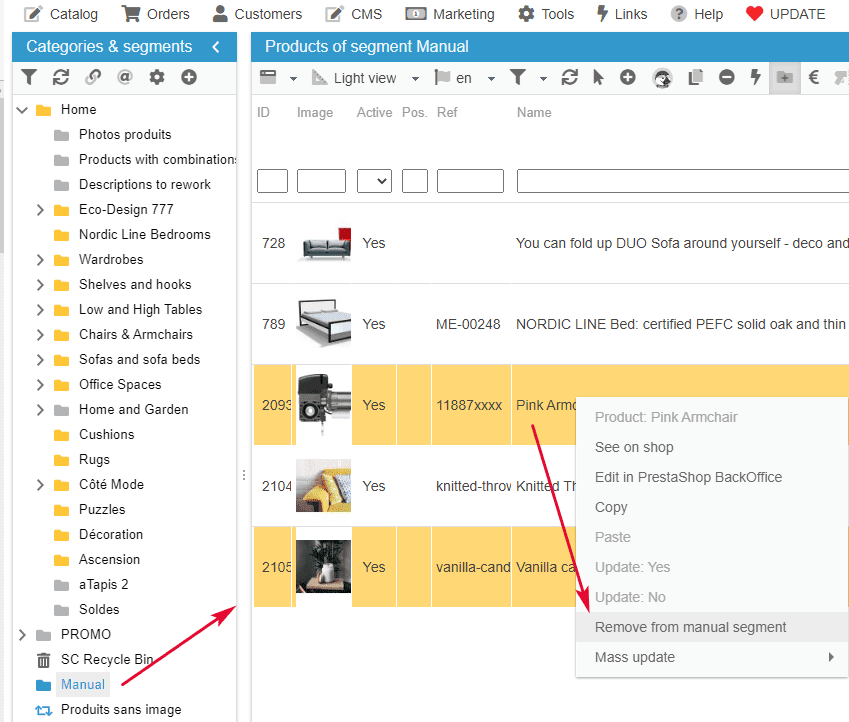This screenshot has width=849, height=722.
Task: Collapse the Categories & segments panel
Action: point(216,47)
